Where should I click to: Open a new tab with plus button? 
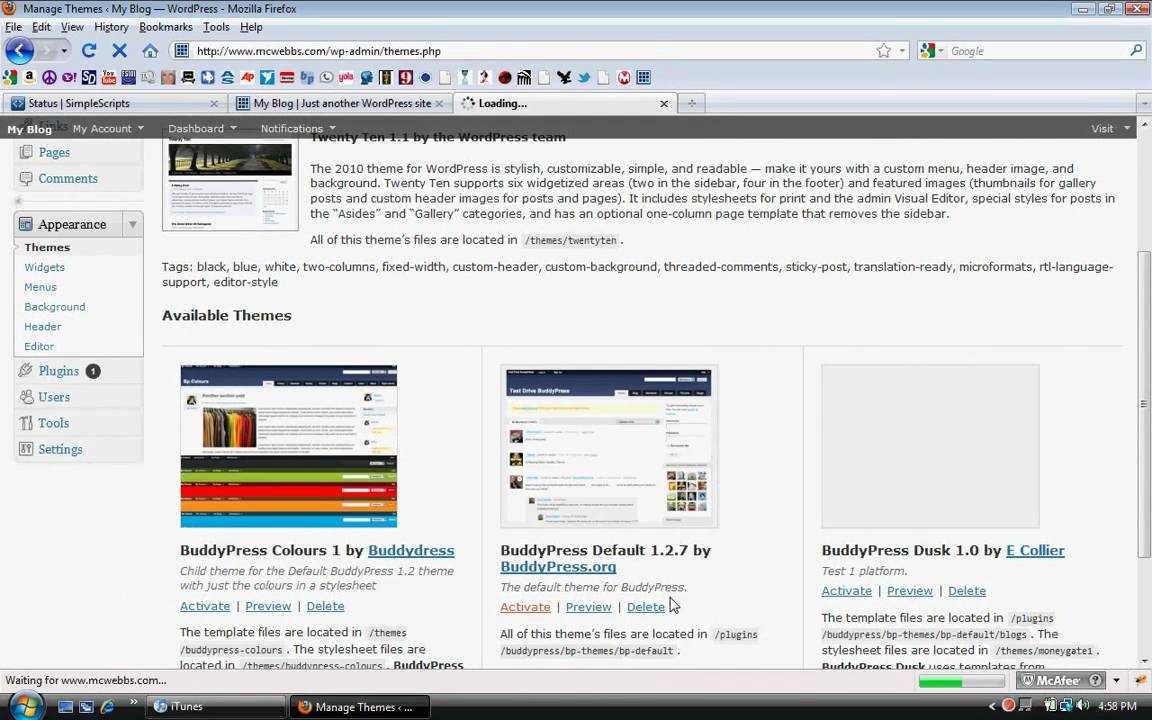coord(691,104)
